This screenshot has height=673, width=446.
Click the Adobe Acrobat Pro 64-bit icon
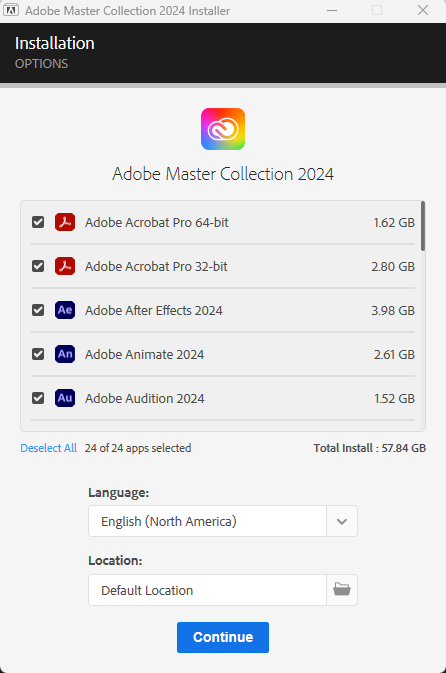65,222
